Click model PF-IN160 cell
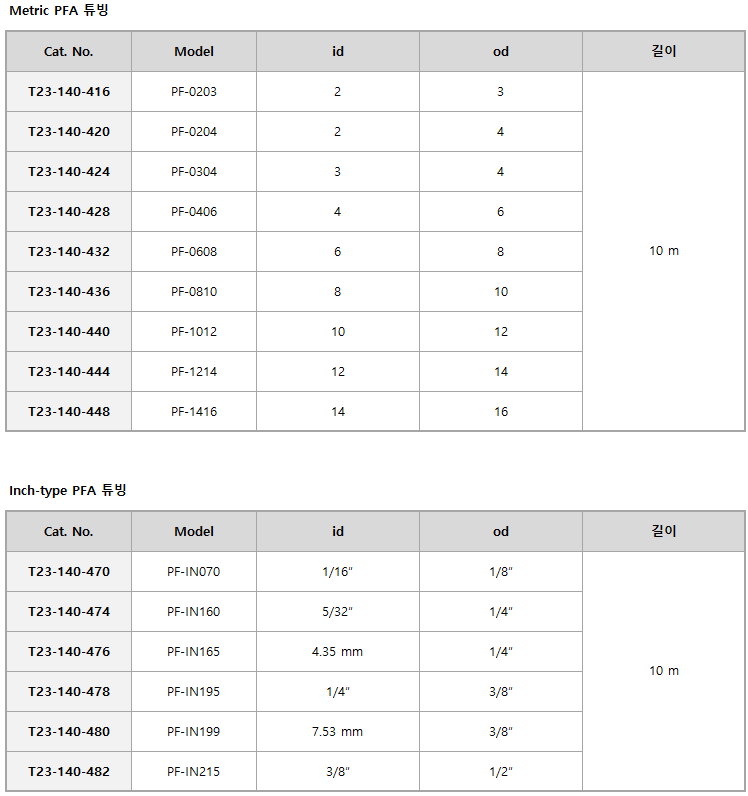Screen dimensions: 748x796 pos(194,612)
